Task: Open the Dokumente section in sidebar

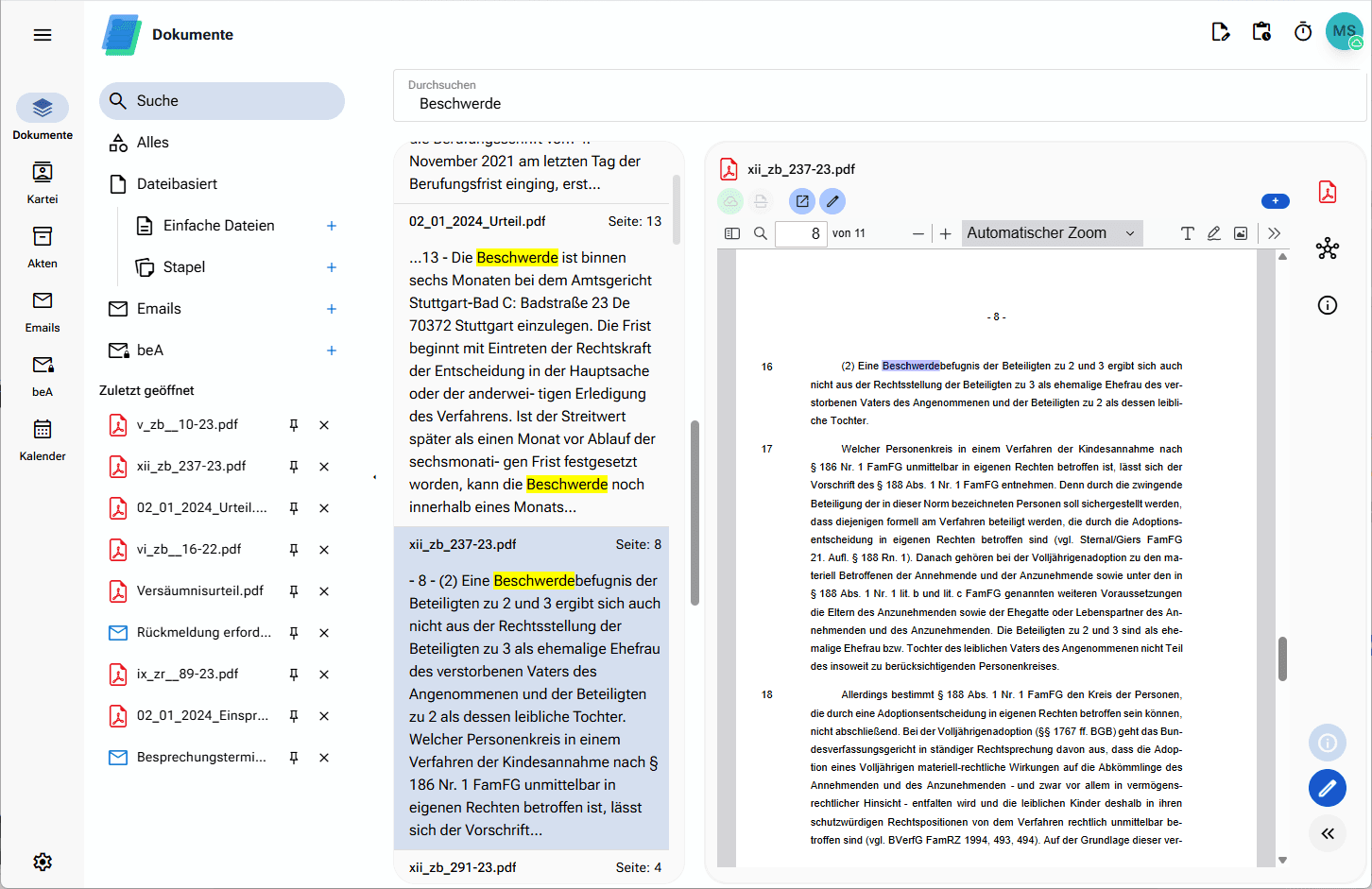Action: 43,117
